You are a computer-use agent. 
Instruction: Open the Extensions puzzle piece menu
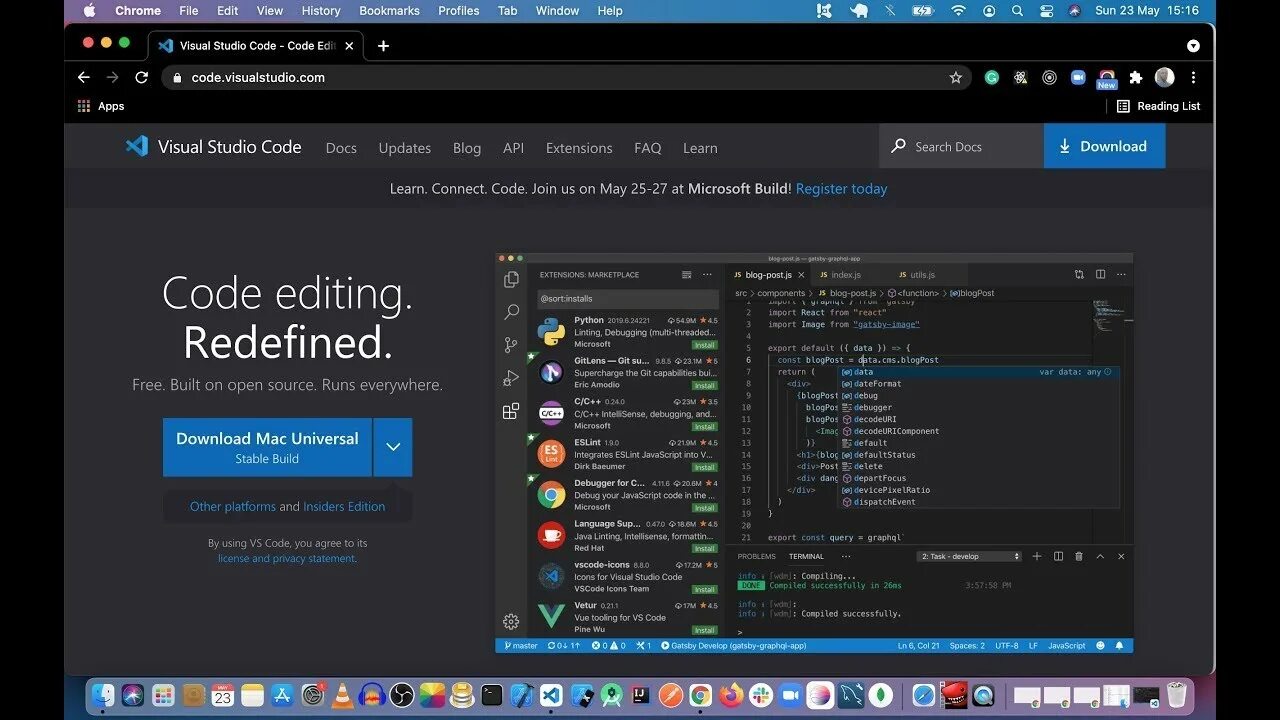pos(1136,77)
